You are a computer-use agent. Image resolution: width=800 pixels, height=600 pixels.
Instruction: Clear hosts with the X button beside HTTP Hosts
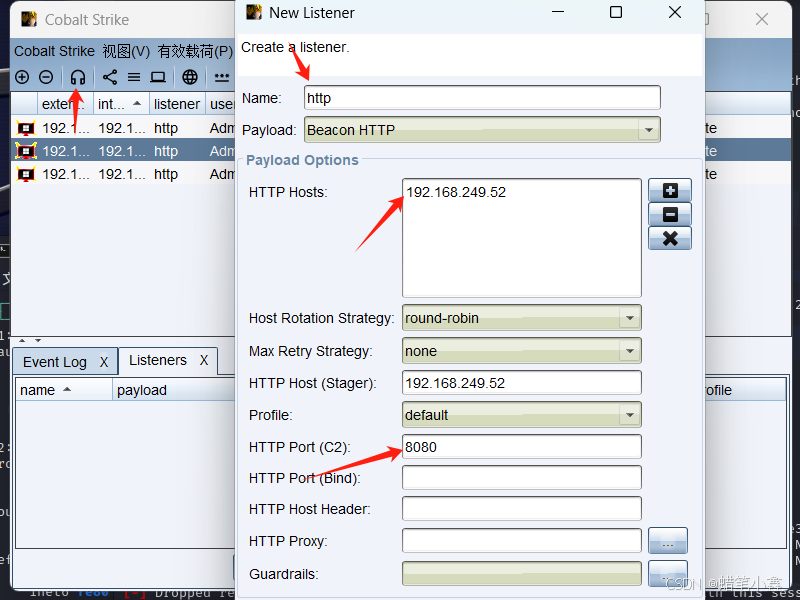[670, 238]
